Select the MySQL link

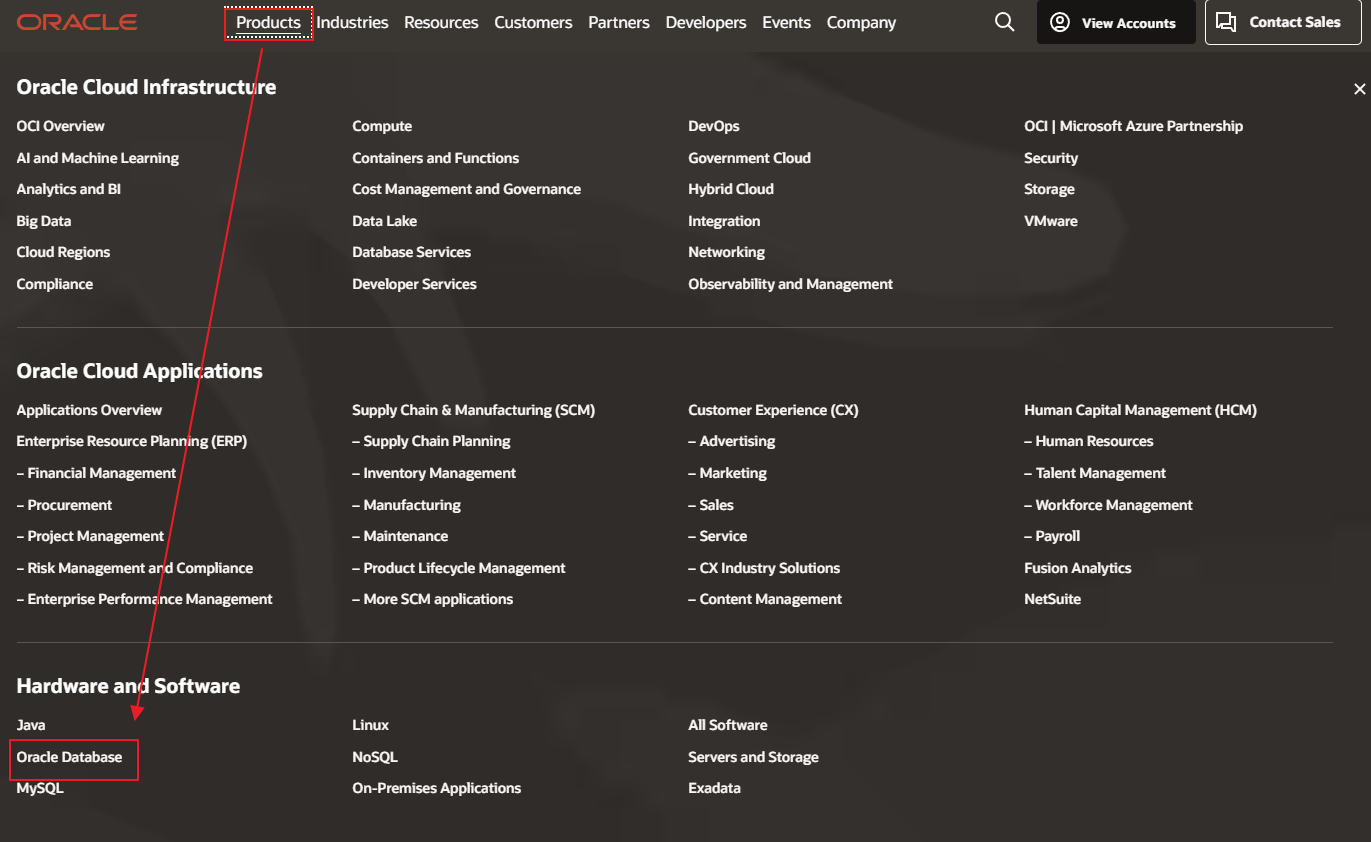pos(40,788)
